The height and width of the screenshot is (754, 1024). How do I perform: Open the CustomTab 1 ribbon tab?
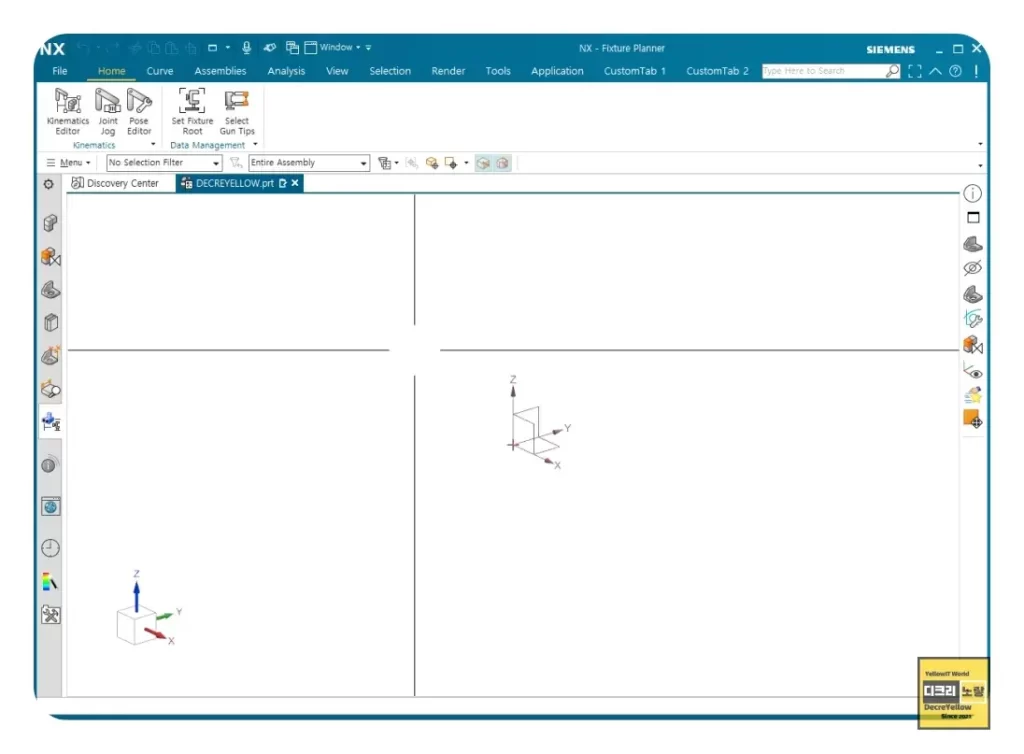634,71
